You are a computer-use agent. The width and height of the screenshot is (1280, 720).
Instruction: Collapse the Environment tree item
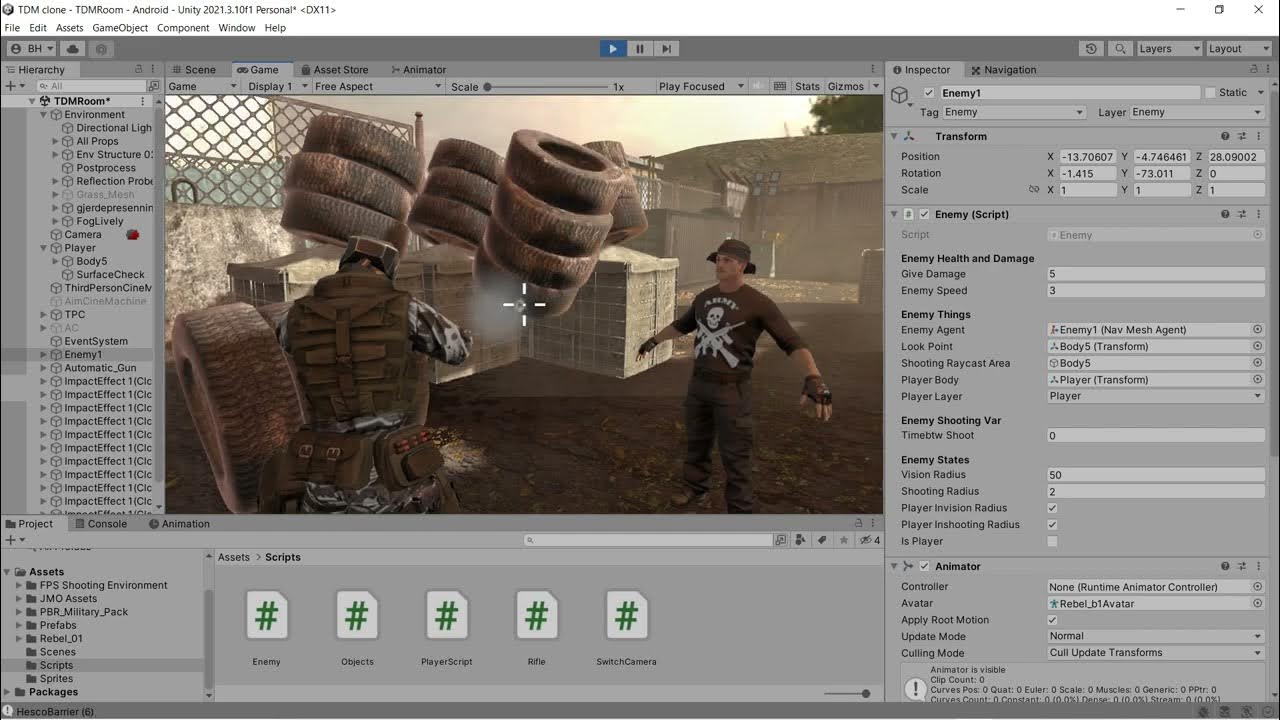pos(44,115)
